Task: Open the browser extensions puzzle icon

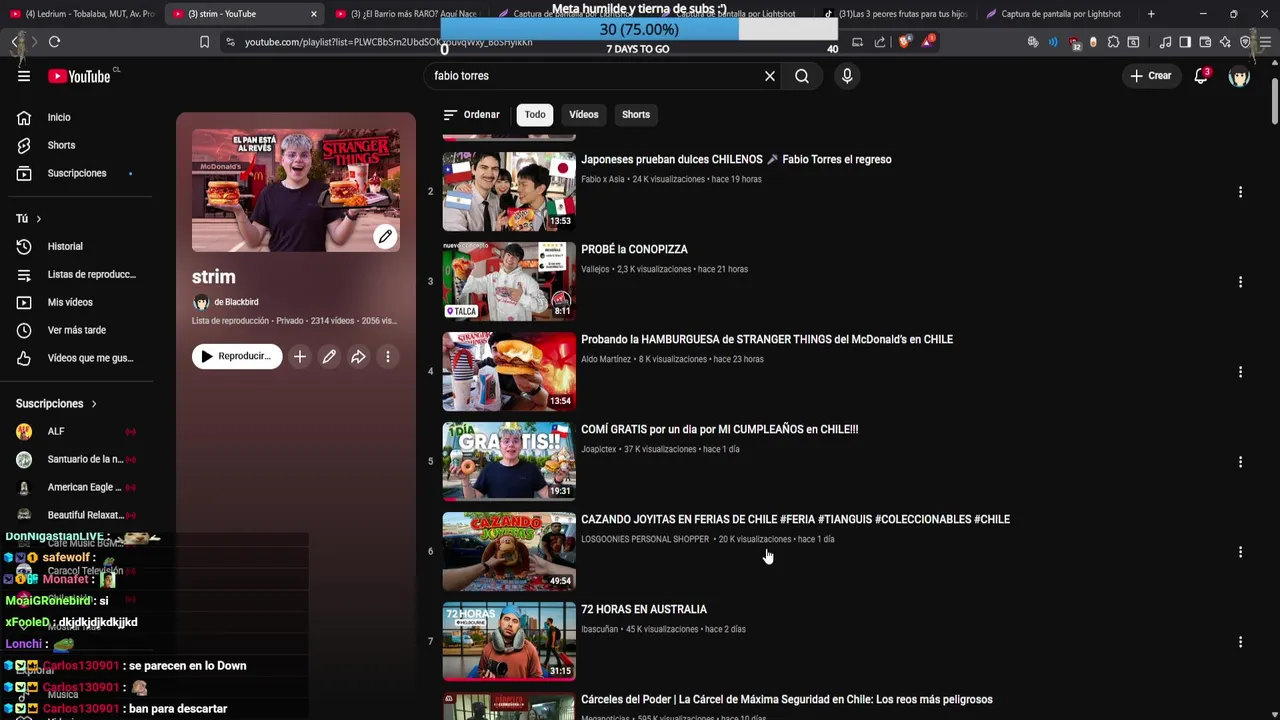Action: 1113,42
